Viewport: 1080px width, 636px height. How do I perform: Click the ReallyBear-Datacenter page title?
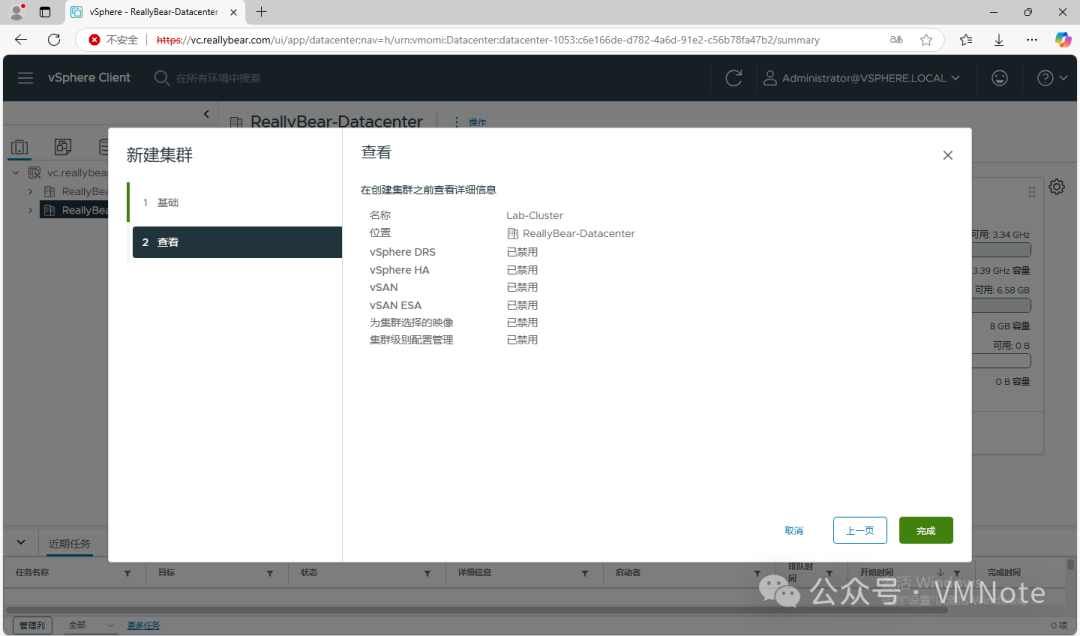pos(336,121)
